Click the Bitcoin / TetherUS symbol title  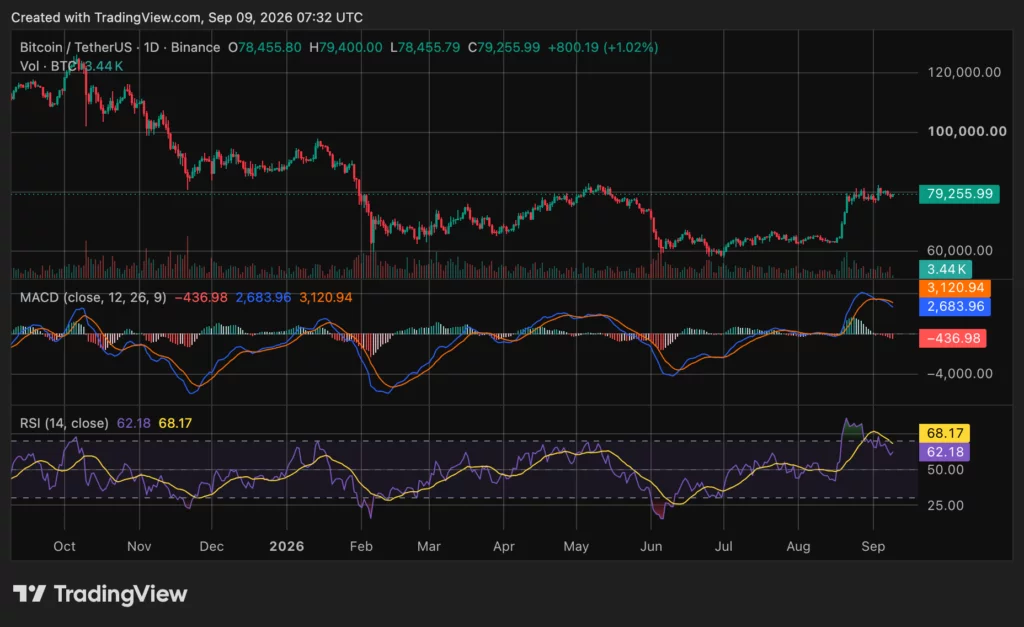point(76,48)
